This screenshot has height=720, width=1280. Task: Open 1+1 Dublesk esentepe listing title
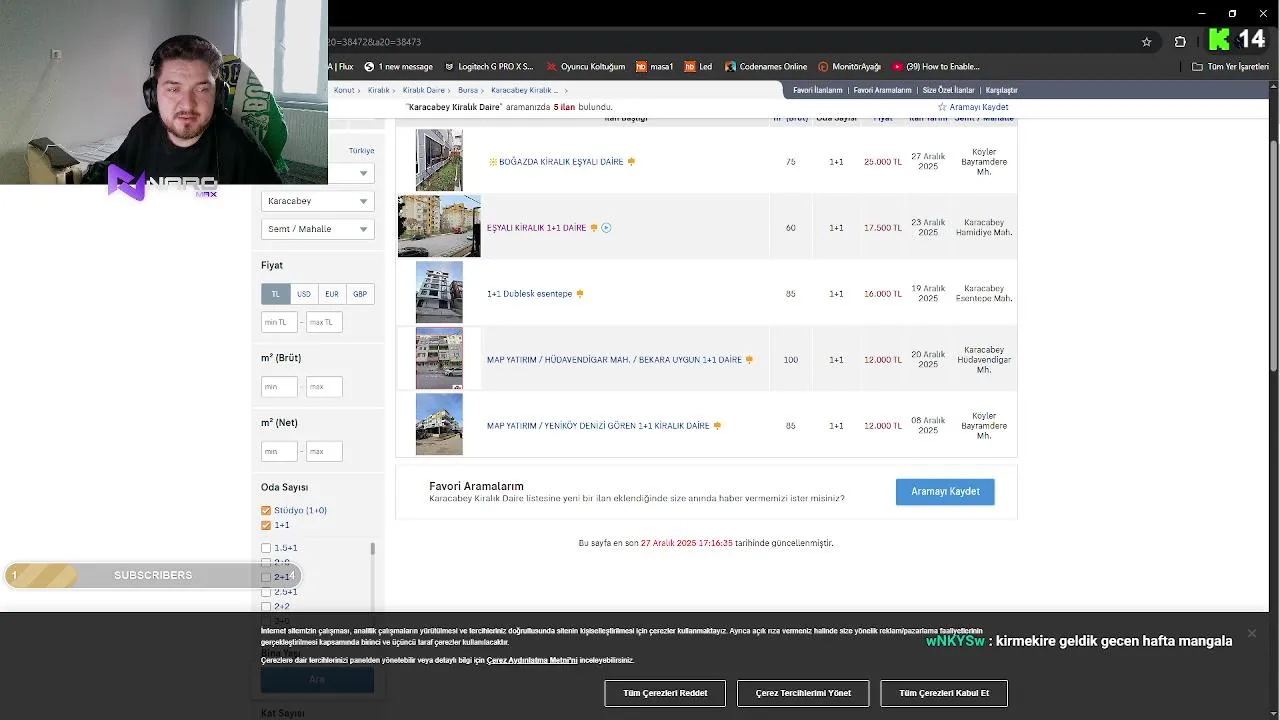click(529, 294)
